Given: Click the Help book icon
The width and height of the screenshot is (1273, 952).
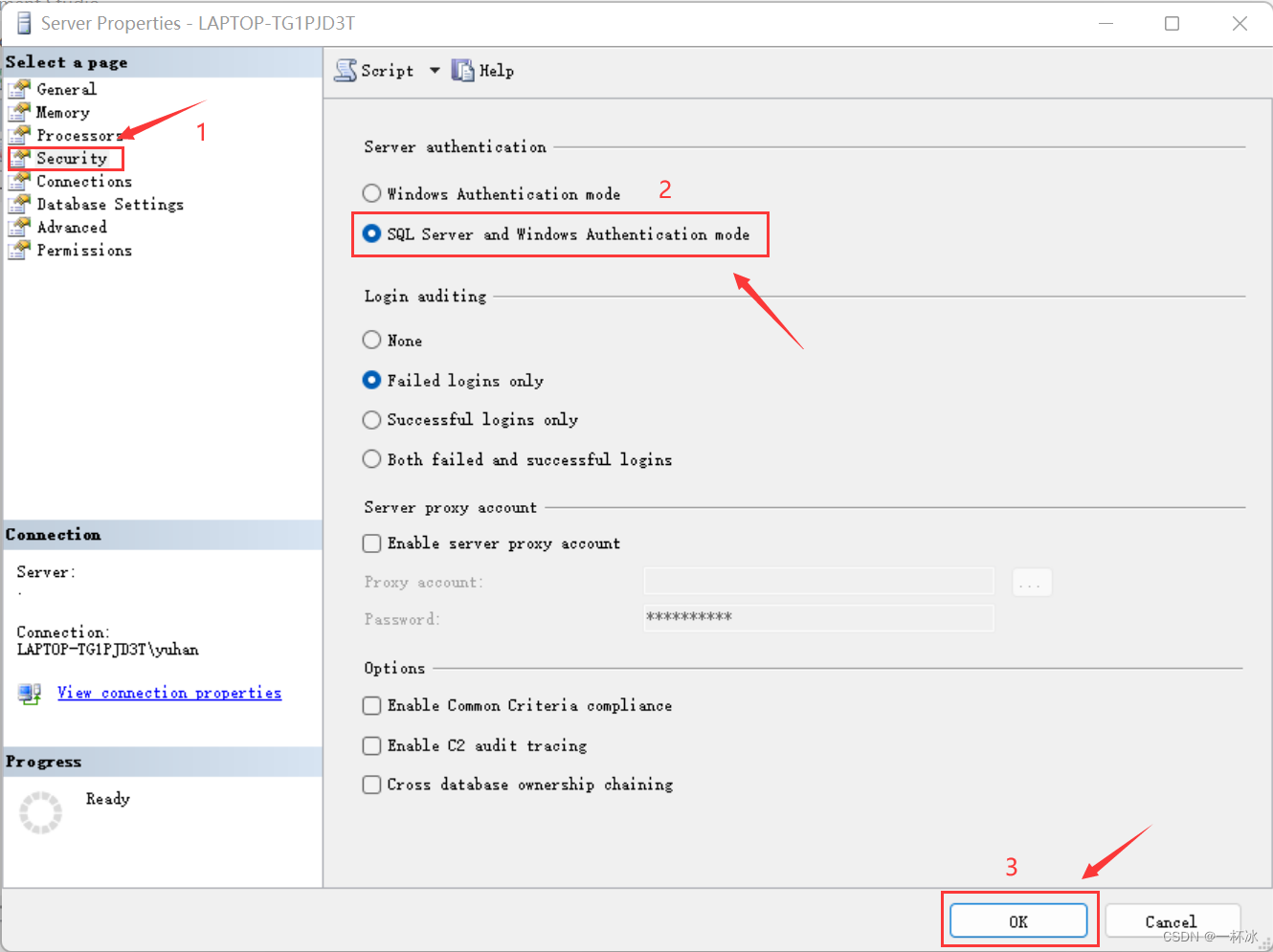Looking at the screenshot, I should 463,70.
